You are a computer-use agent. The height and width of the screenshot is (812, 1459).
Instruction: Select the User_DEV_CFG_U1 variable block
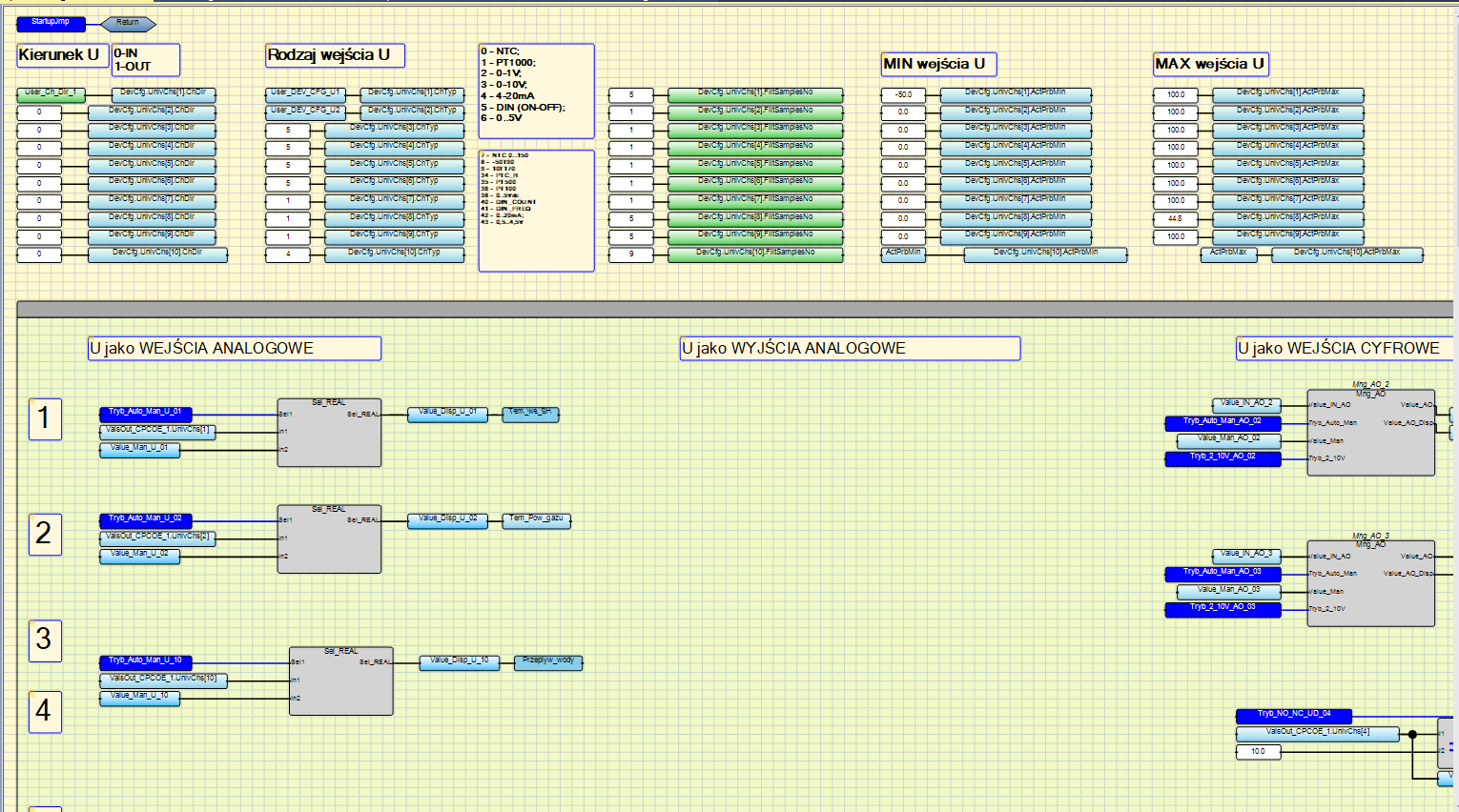305,94
